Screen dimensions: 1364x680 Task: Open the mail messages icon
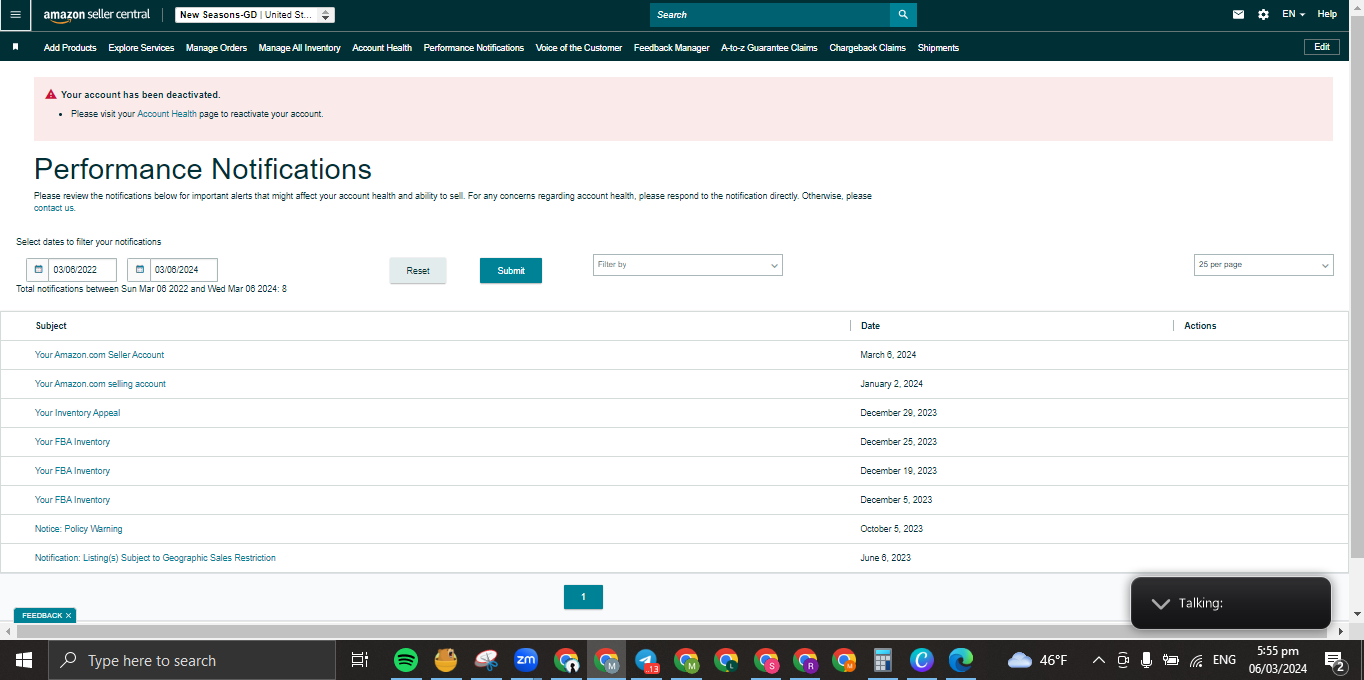pos(1239,15)
